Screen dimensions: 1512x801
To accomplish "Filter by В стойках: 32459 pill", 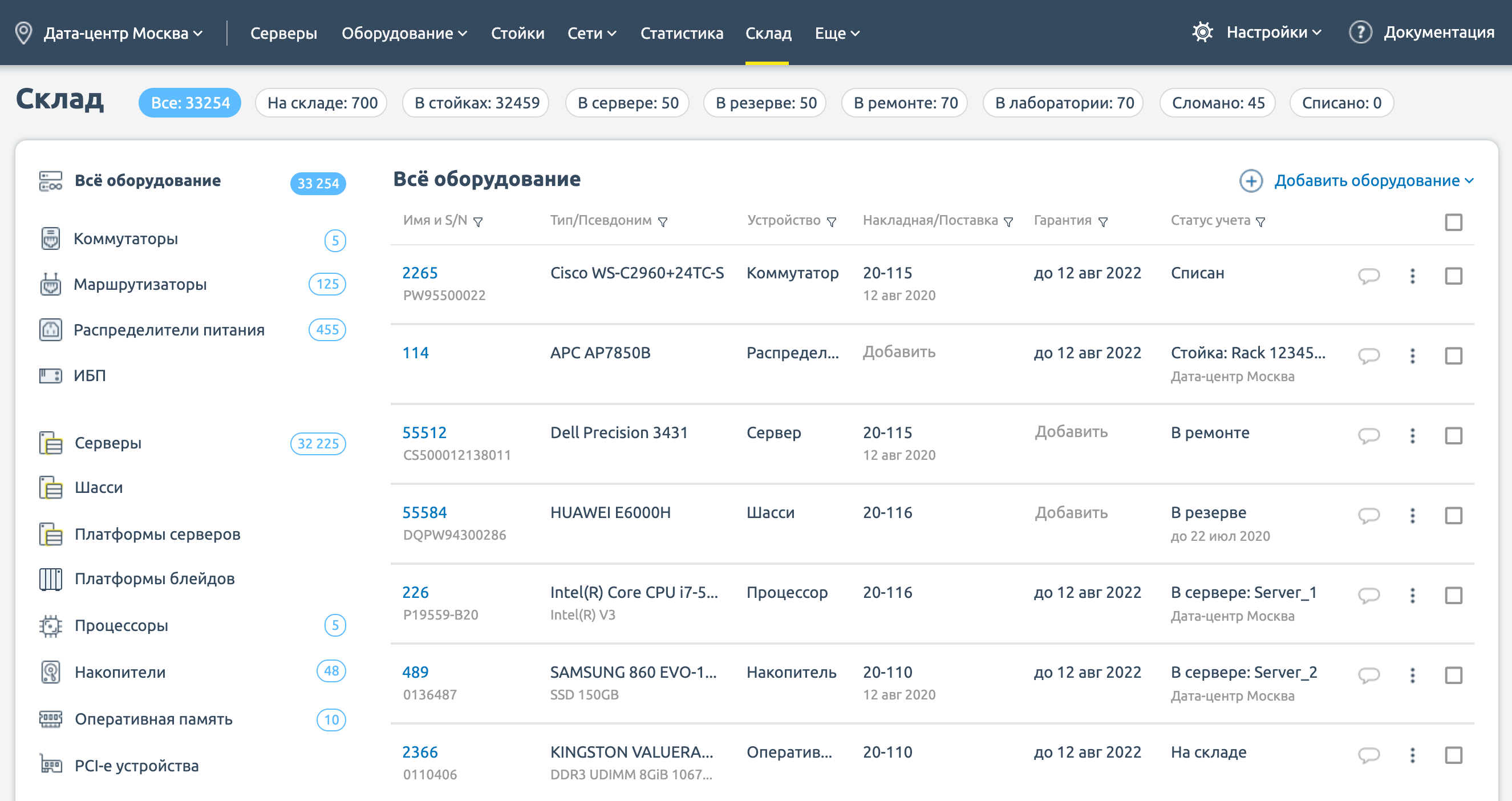I will tap(476, 103).
